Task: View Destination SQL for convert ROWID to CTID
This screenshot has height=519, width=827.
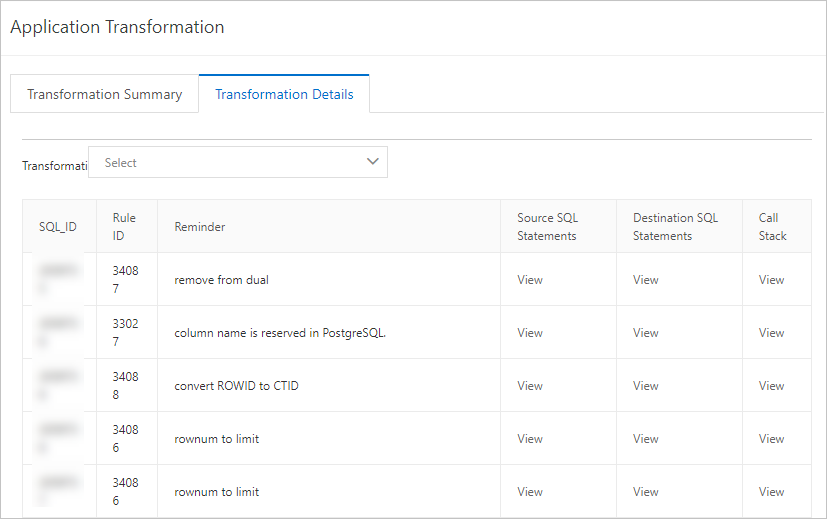Action: [646, 386]
